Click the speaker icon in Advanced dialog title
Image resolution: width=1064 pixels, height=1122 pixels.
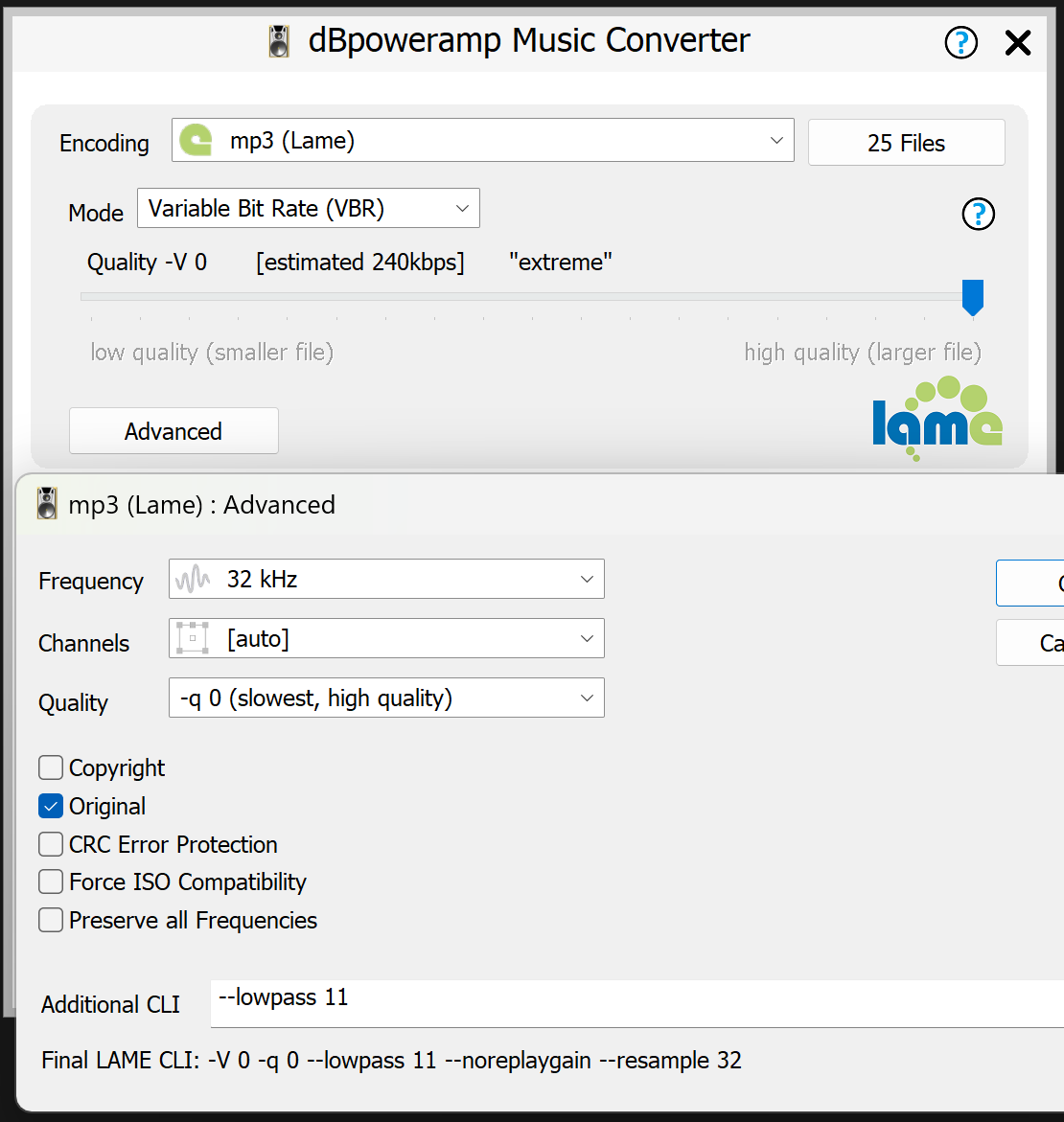pyautogui.click(x=47, y=504)
